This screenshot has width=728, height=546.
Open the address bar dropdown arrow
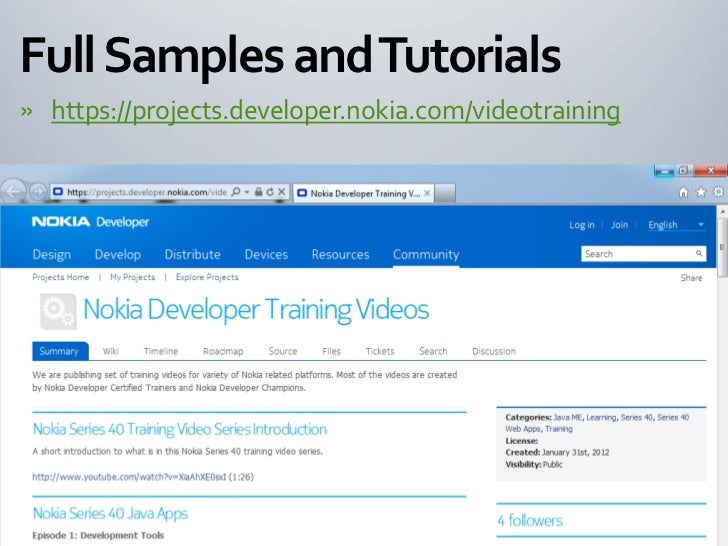(x=247, y=192)
